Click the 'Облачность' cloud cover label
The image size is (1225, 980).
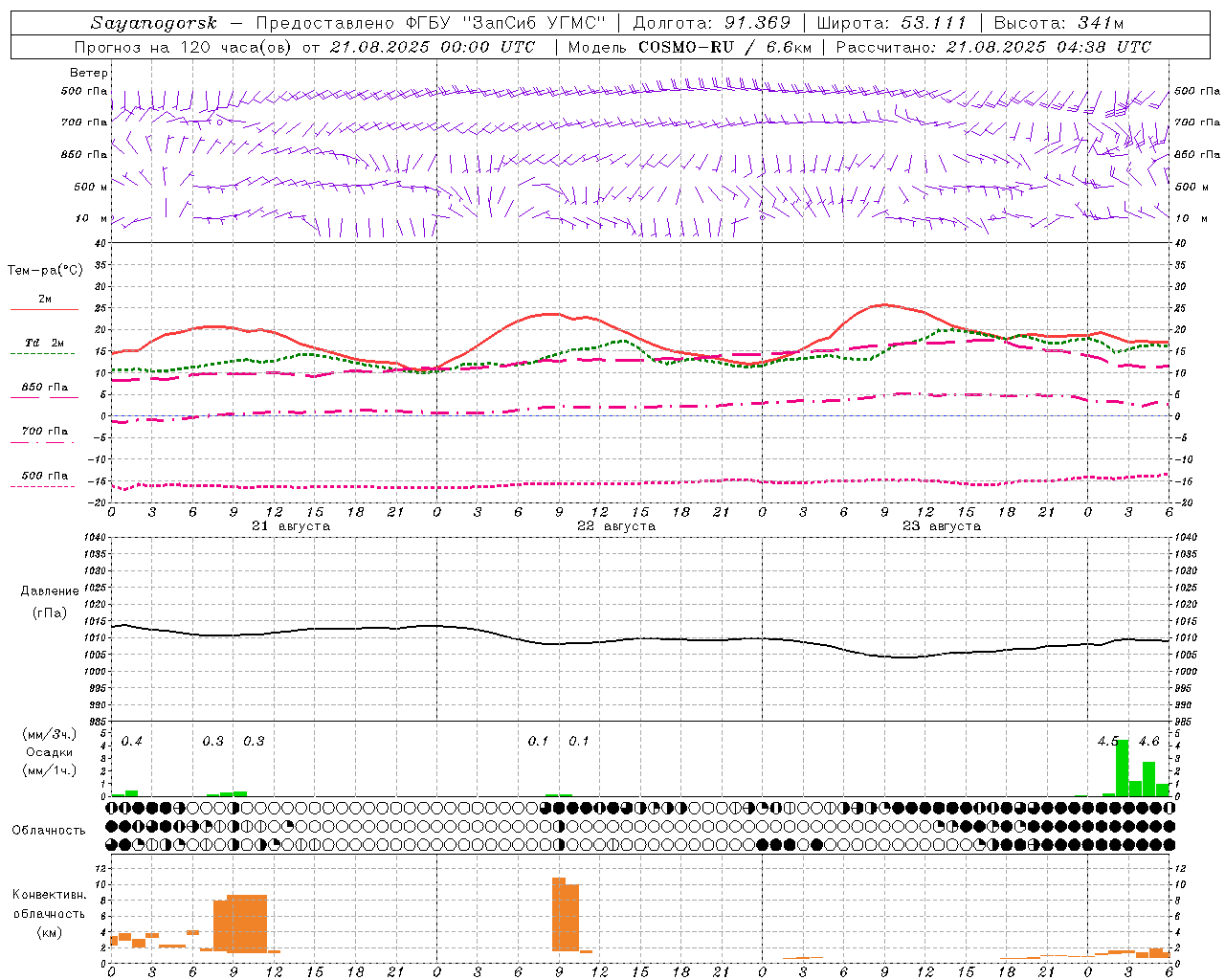[x=49, y=831]
